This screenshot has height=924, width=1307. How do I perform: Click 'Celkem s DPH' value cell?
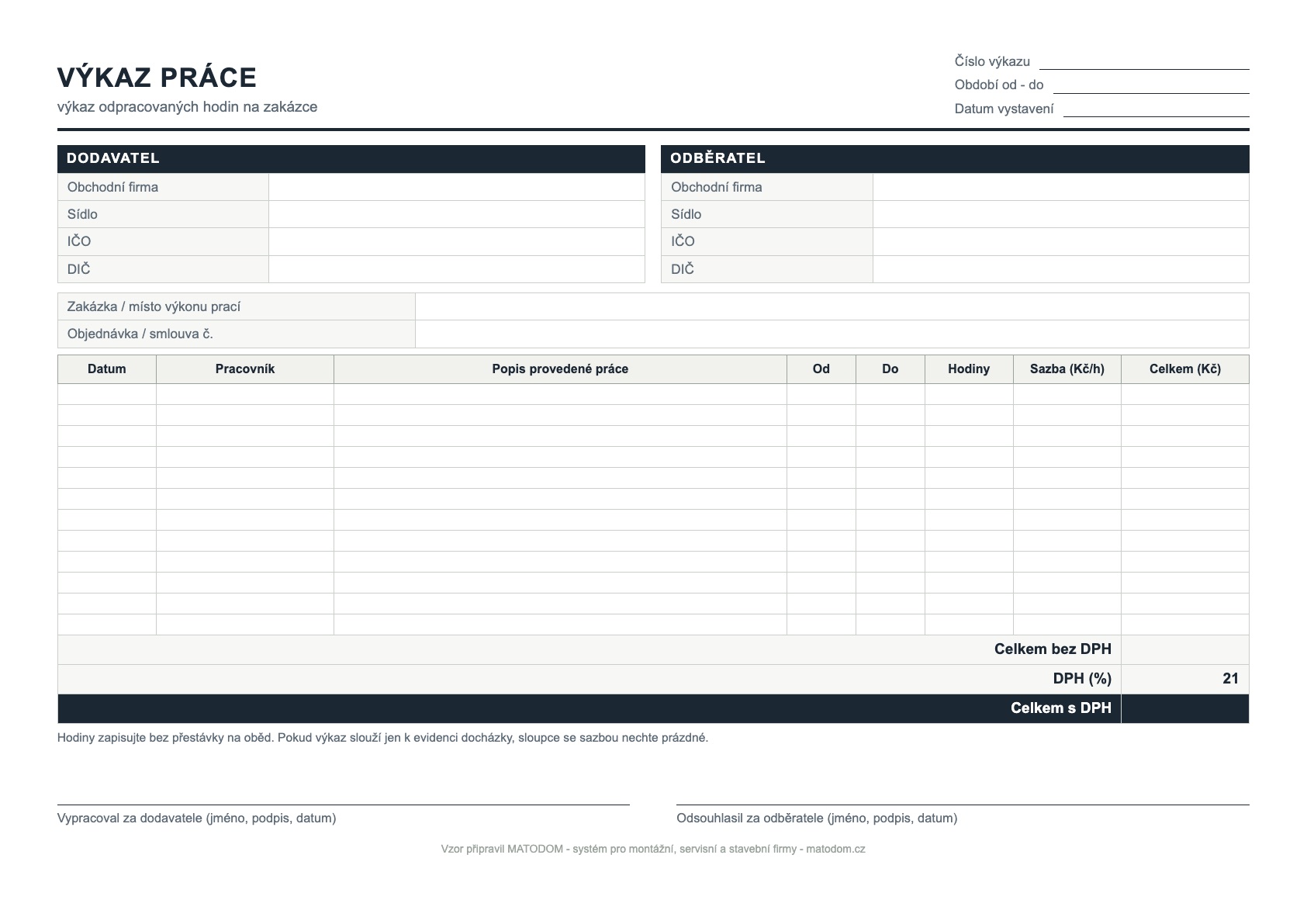tap(1185, 708)
